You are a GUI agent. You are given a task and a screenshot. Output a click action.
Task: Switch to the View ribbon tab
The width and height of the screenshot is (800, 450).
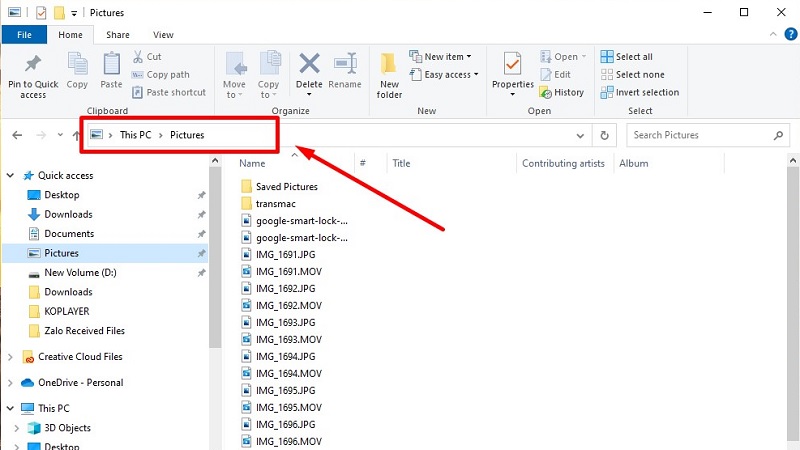[163, 35]
